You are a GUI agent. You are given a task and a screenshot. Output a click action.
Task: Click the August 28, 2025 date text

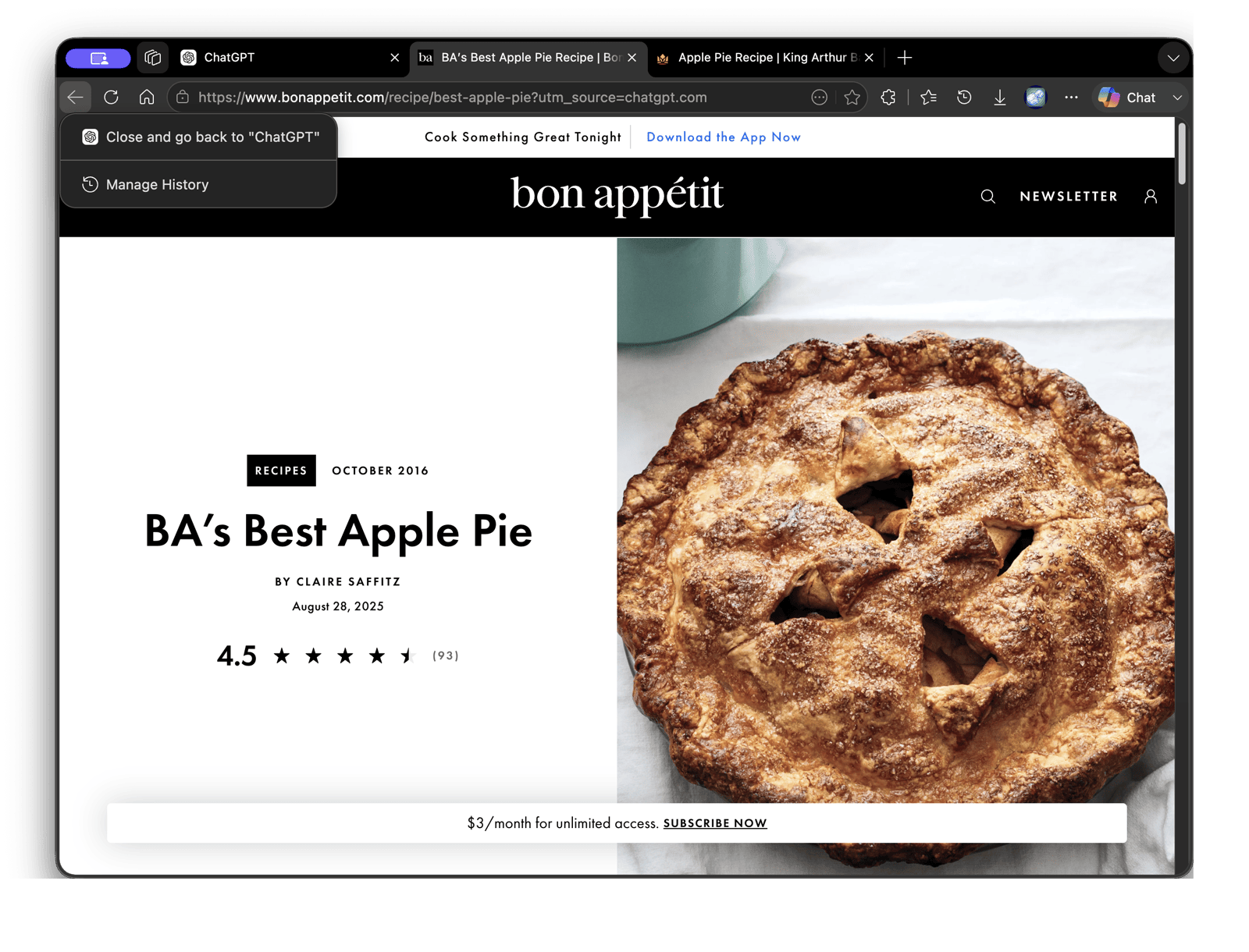pos(338,606)
